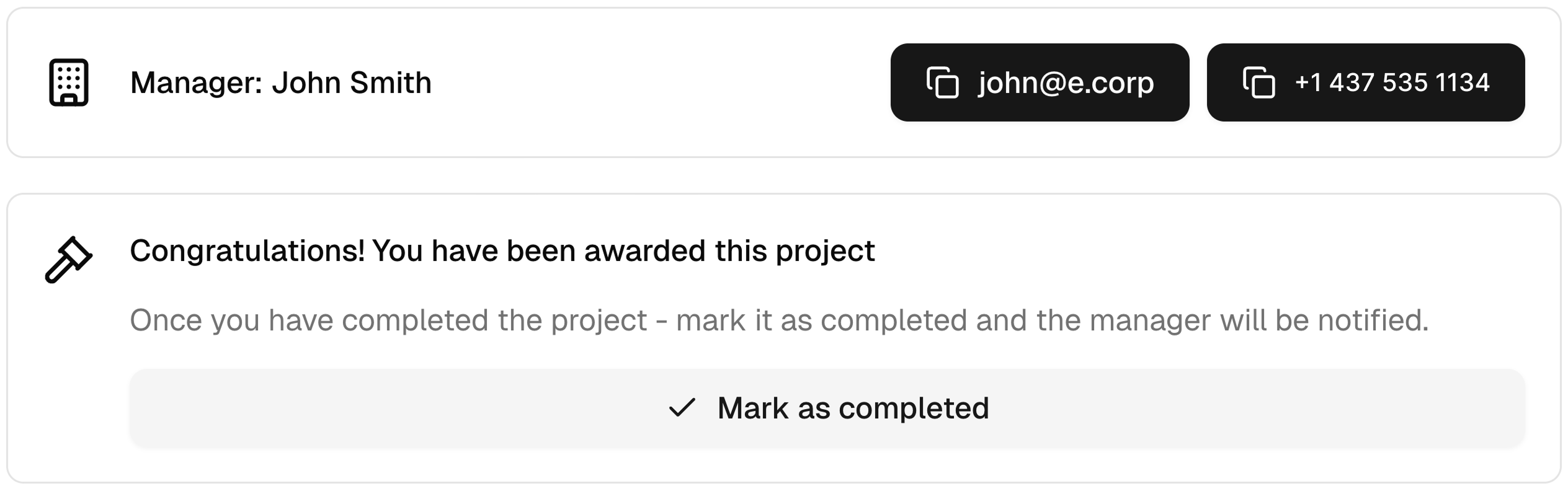Viewport: 1568px width, 491px height.
Task: Click the copy icon beside john@e.corp
Action: tap(943, 82)
